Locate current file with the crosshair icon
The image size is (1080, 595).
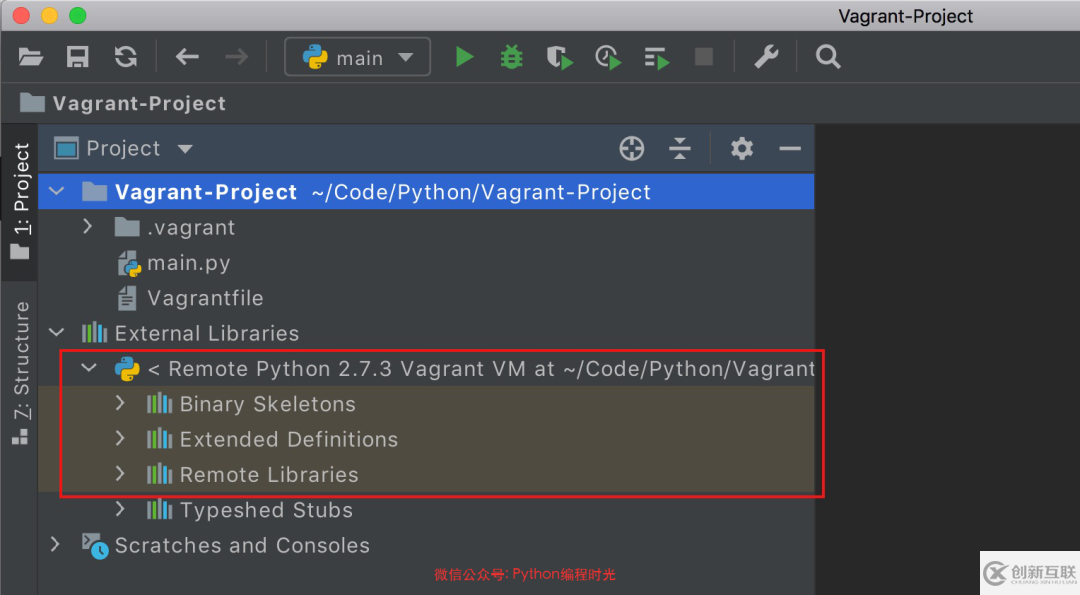tap(632, 149)
